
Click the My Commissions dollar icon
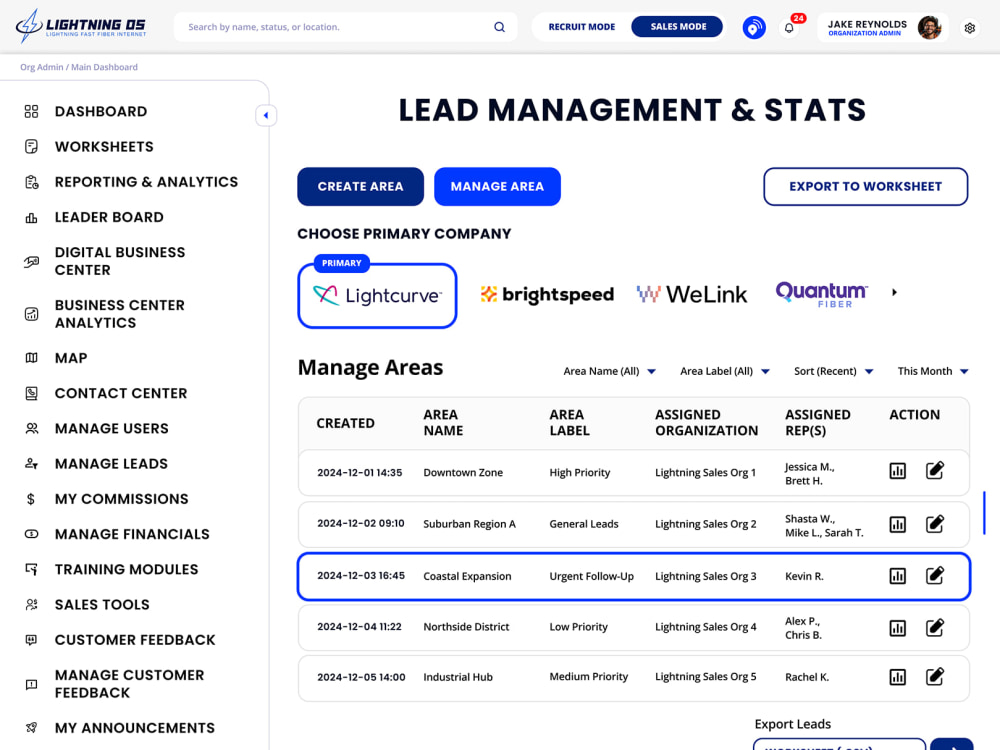31,499
